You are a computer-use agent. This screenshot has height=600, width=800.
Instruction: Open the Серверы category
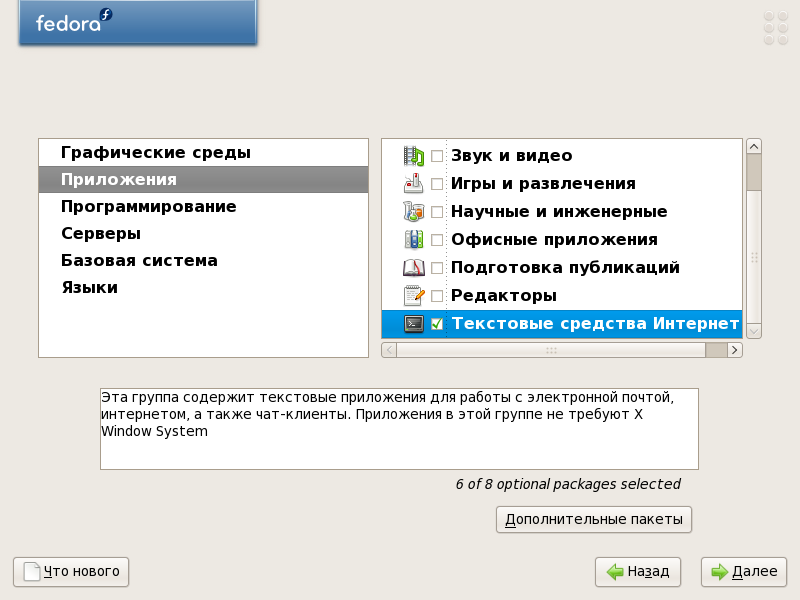click(204, 234)
